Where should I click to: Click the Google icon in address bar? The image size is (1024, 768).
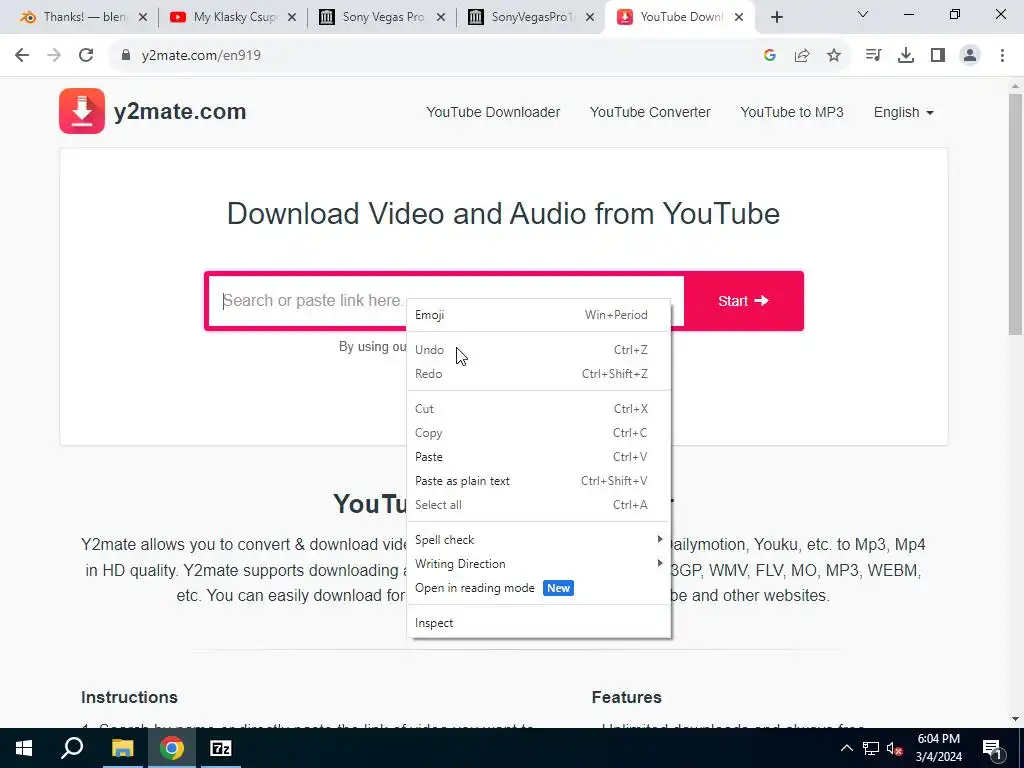coord(769,56)
